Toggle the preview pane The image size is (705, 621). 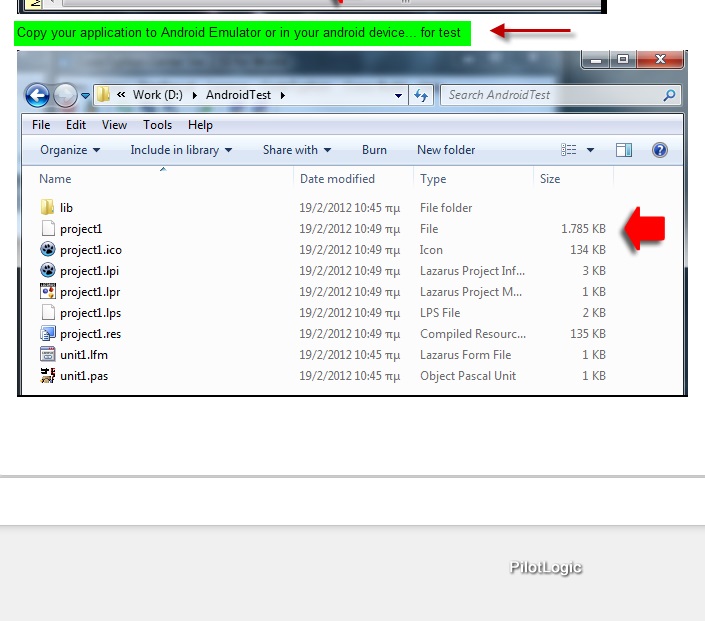coord(624,150)
